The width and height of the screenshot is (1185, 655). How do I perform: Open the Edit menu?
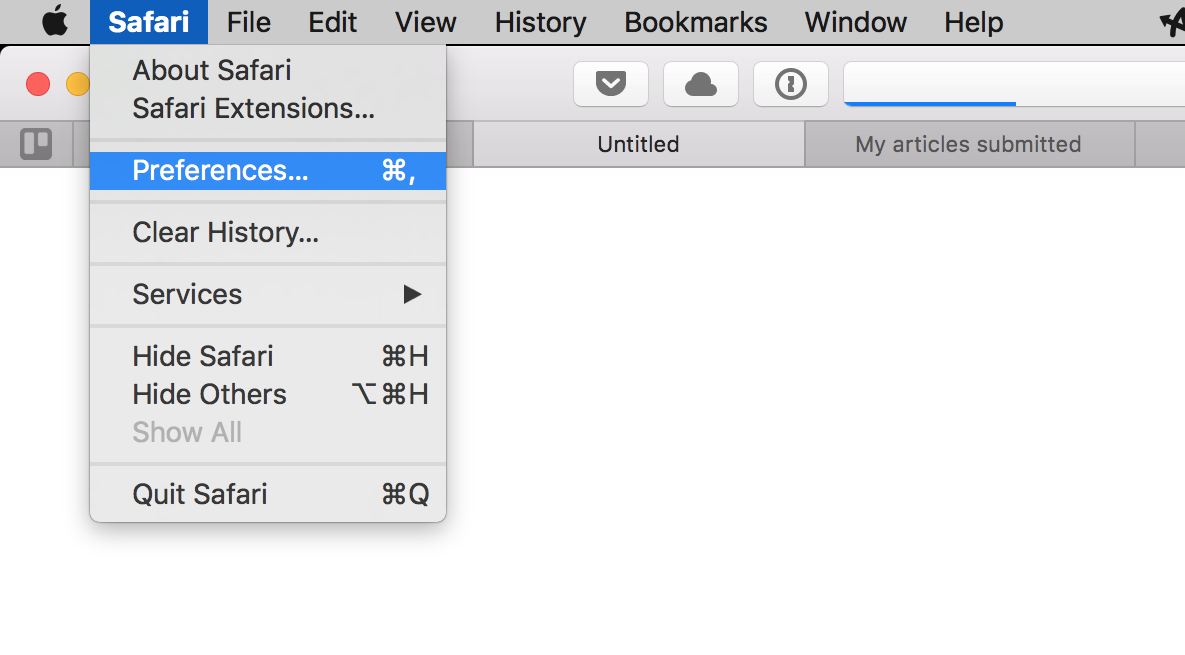pos(333,22)
